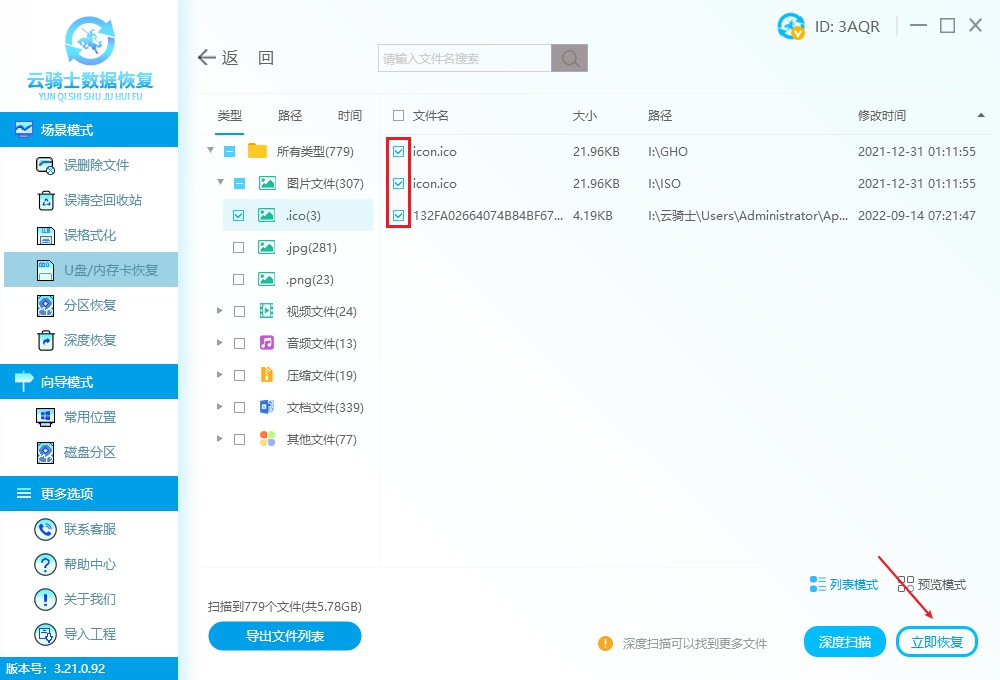1000x680 pixels.
Task: Open 深度恢复 deep recovery mode
Action: pyautogui.click(x=90, y=340)
